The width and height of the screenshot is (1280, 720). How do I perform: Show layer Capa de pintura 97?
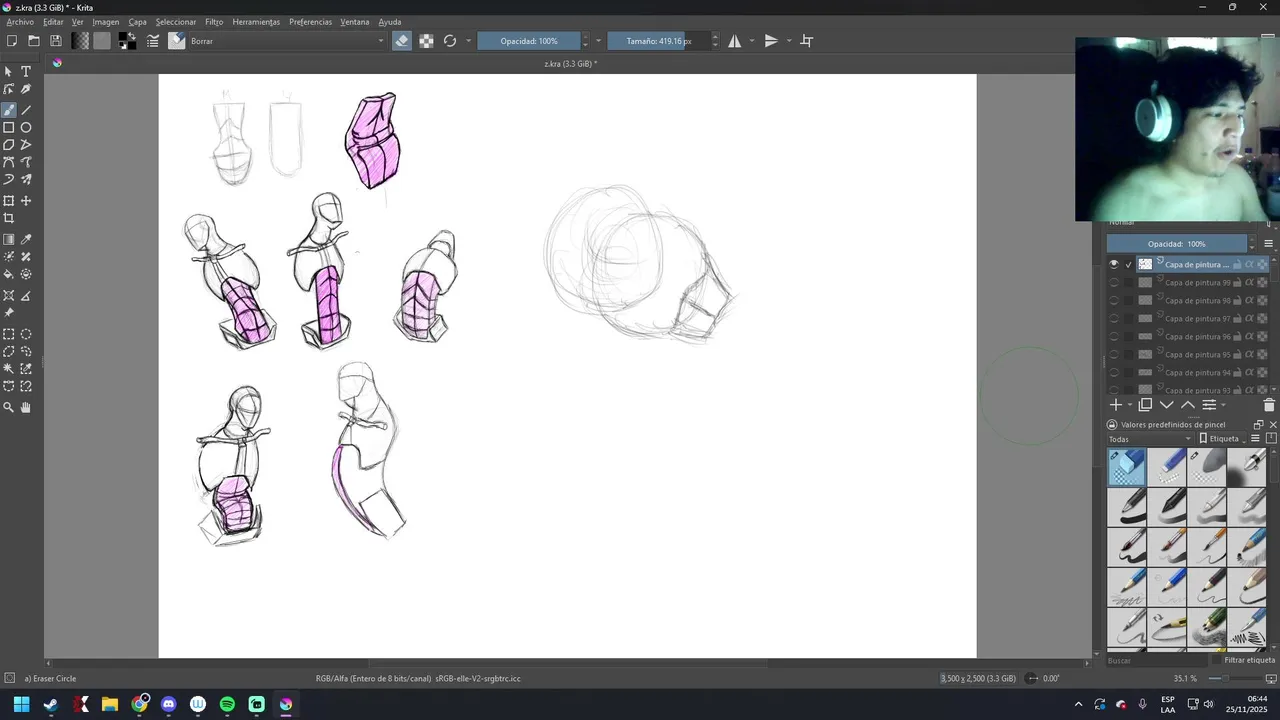[x=1114, y=319]
